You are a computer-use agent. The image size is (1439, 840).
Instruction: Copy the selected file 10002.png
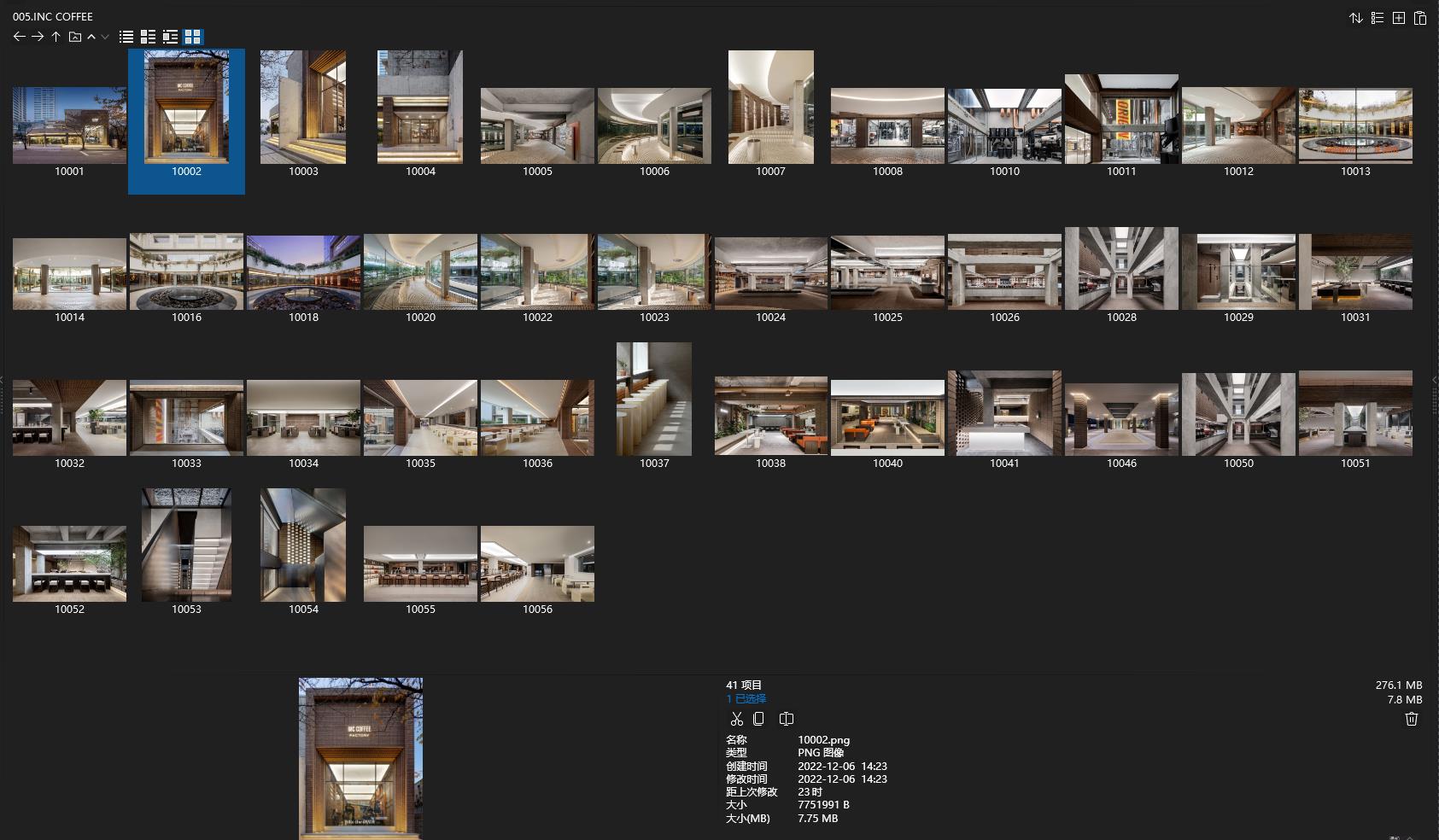[758, 719]
